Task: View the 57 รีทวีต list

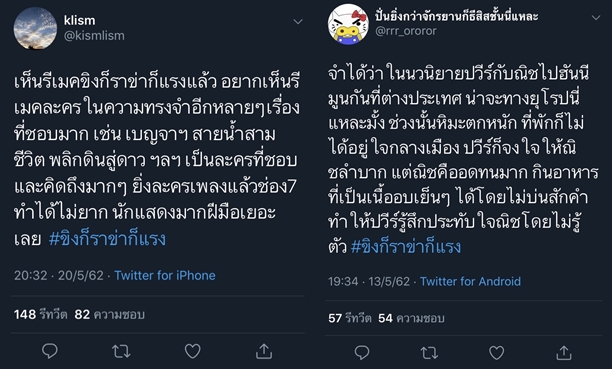Action: tap(350, 318)
